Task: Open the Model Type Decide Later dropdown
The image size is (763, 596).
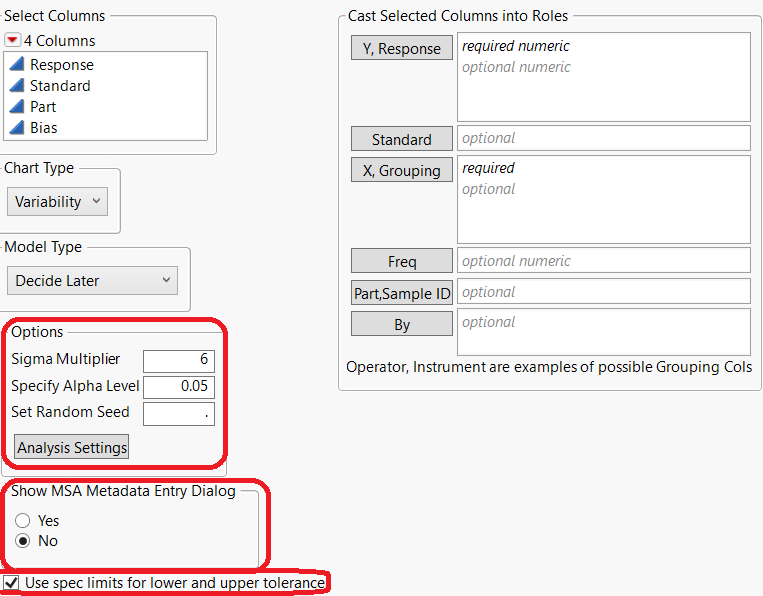Action: (x=92, y=280)
